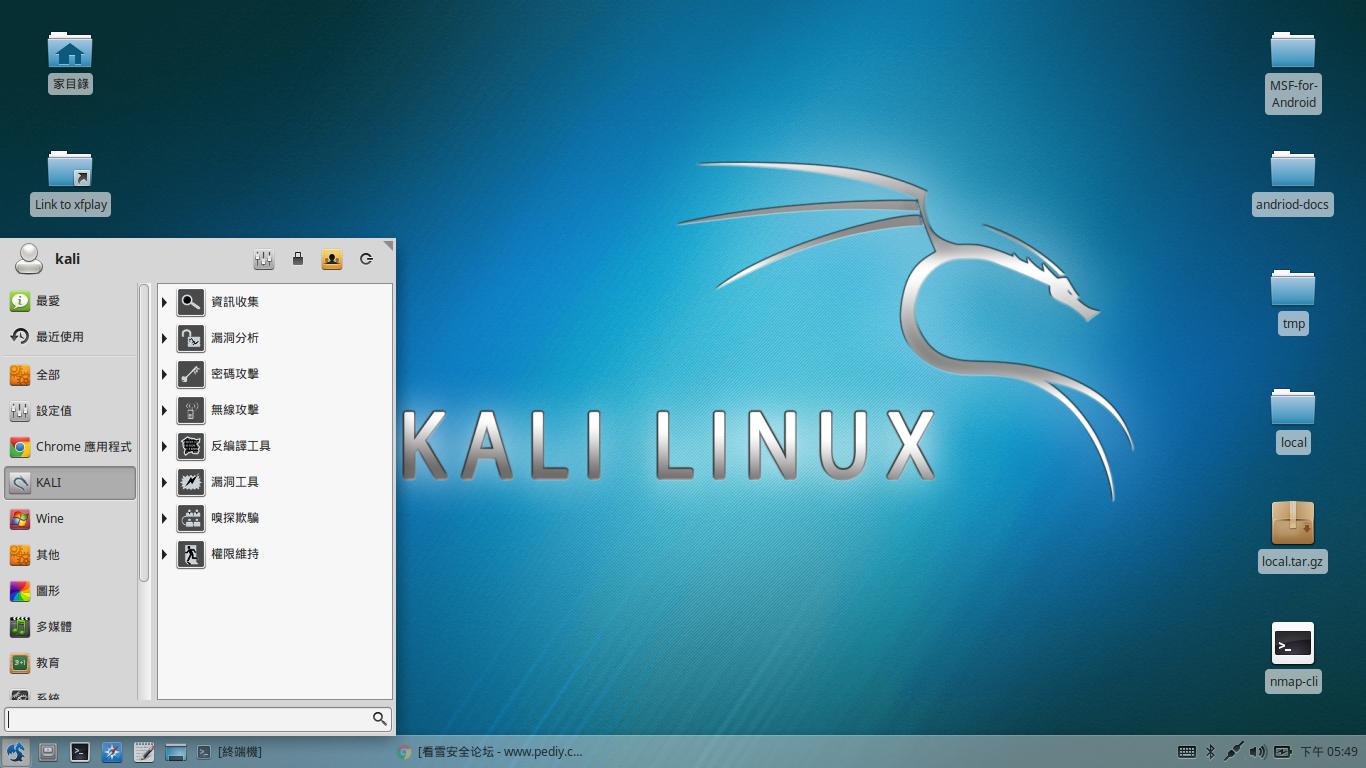Open the network connection tray icon
Viewport: 1366px width, 768px height.
click(x=1234, y=752)
